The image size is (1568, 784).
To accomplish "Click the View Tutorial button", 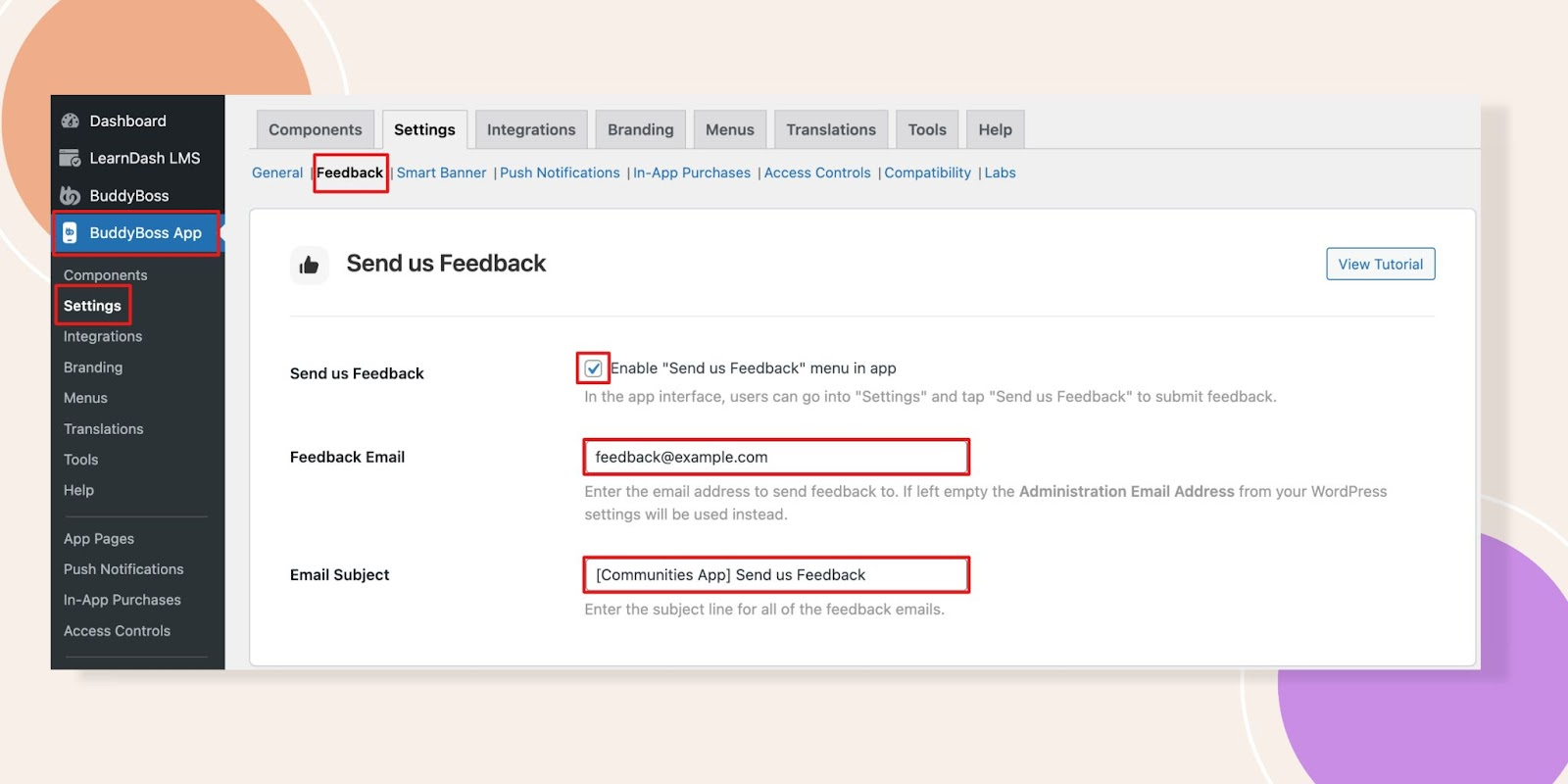I will pyautogui.click(x=1381, y=264).
